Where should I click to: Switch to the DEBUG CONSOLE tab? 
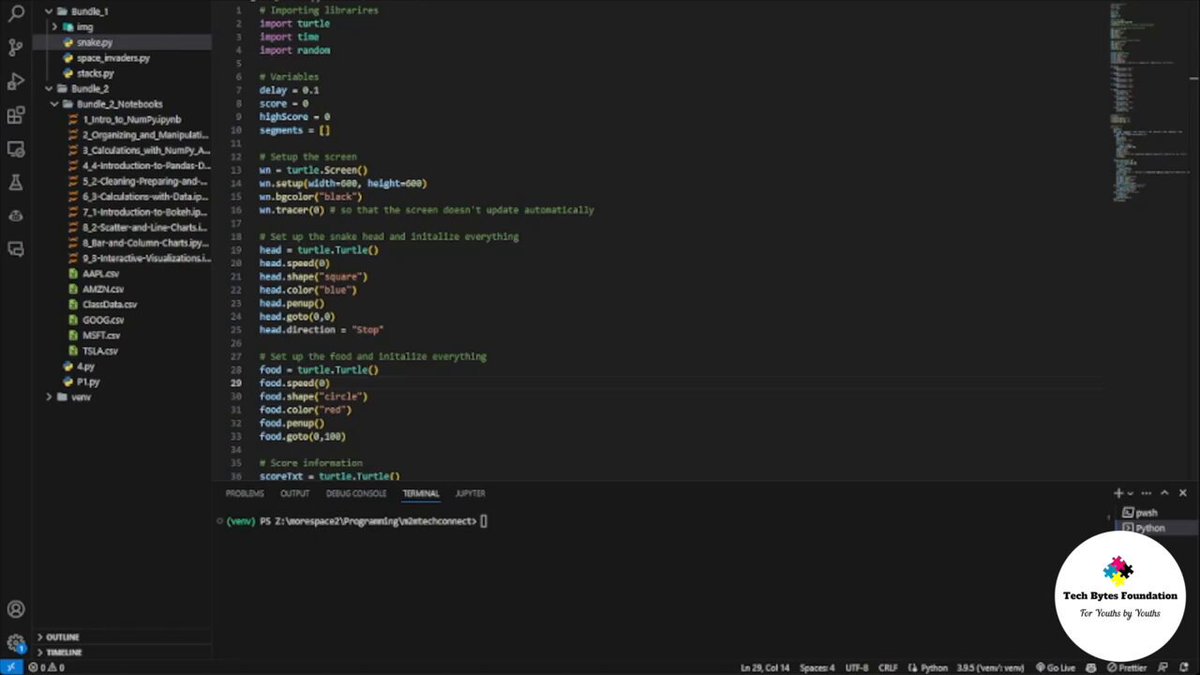(356, 494)
